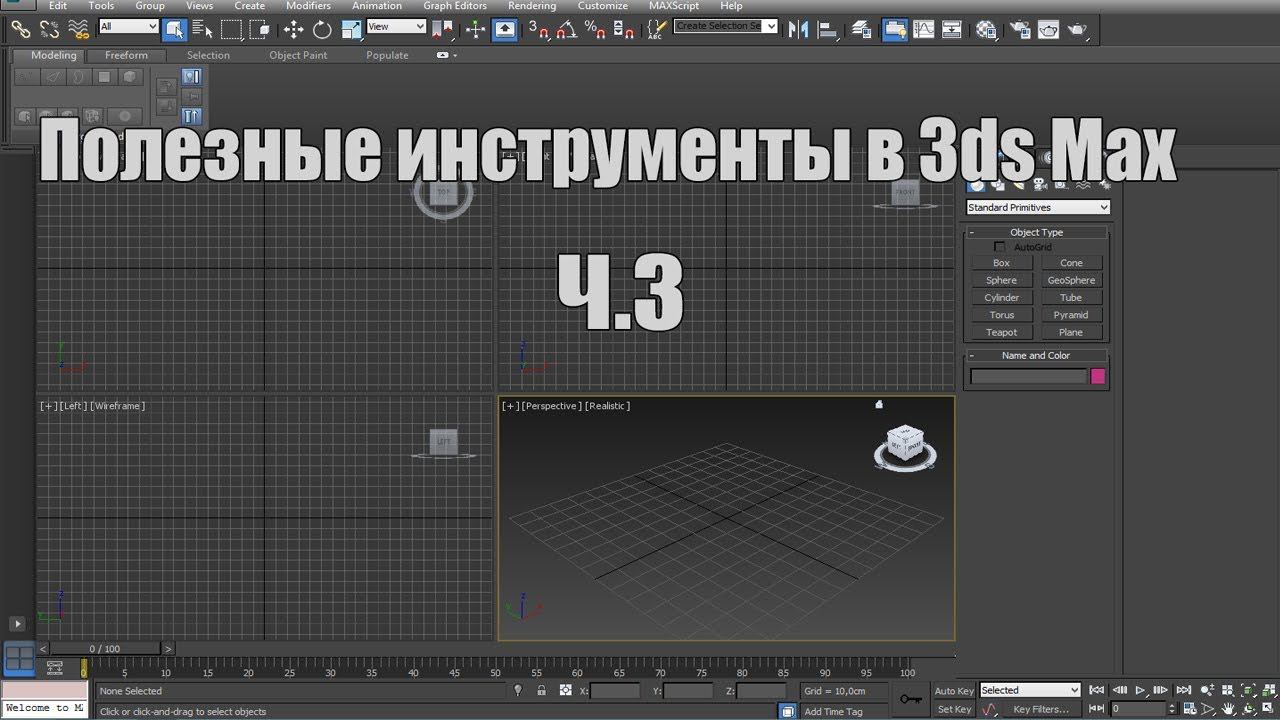
Task: Click the Select and Manipulate icon
Action: (475, 29)
